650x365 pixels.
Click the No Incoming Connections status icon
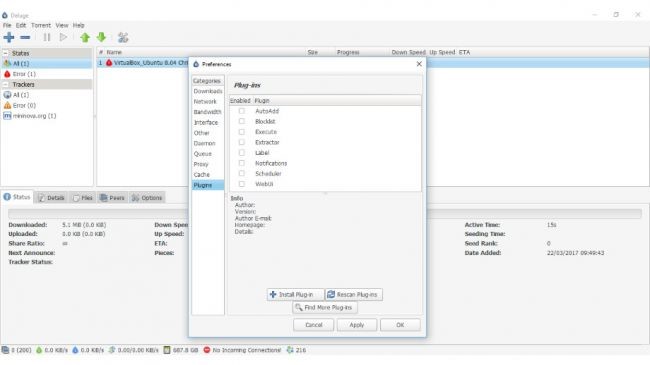point(207,350)
